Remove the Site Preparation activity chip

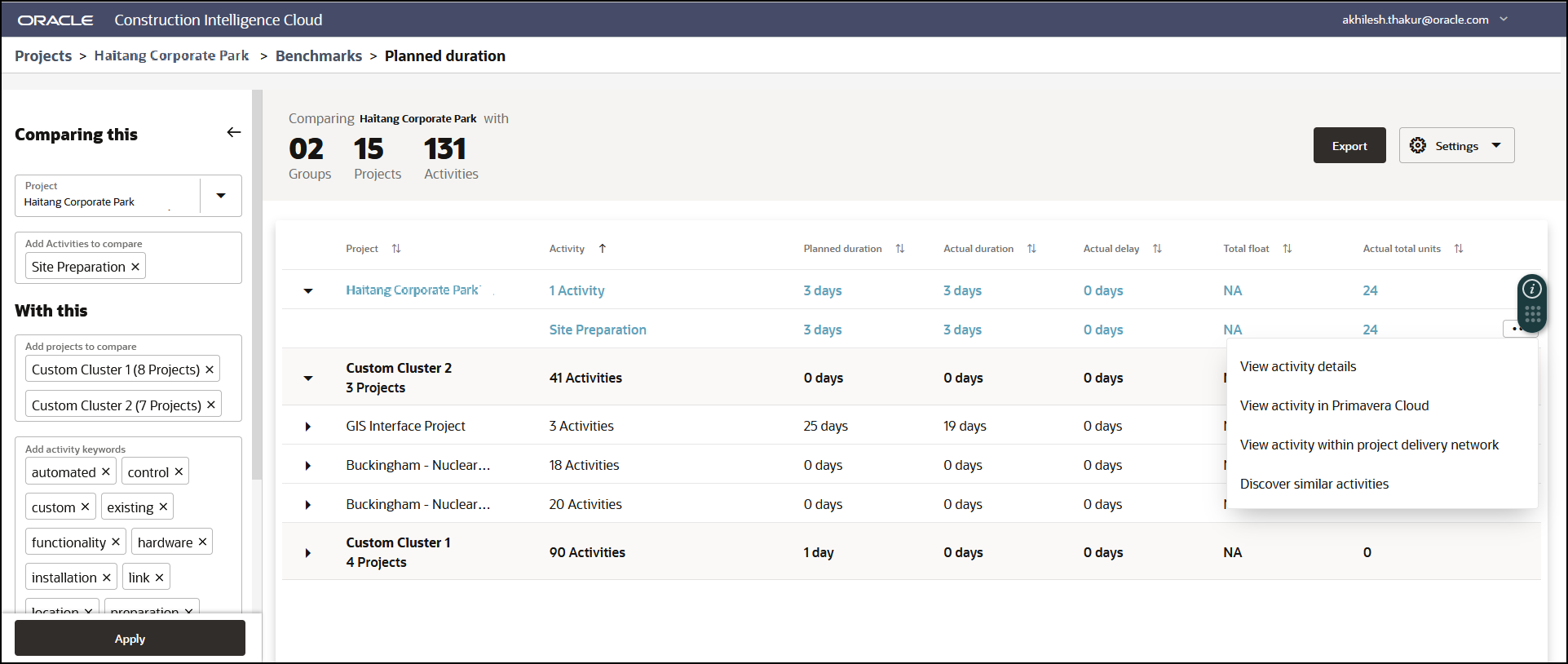(135, 267)
